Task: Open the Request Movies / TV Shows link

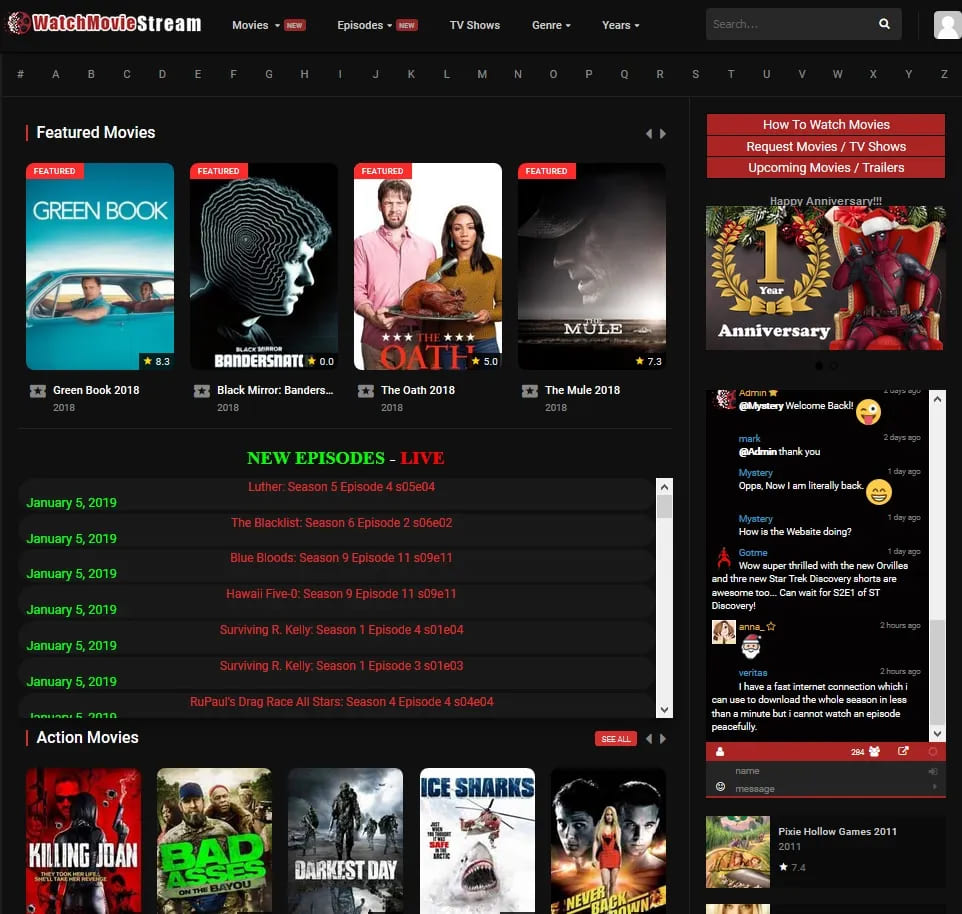Action: click(824, 146)
